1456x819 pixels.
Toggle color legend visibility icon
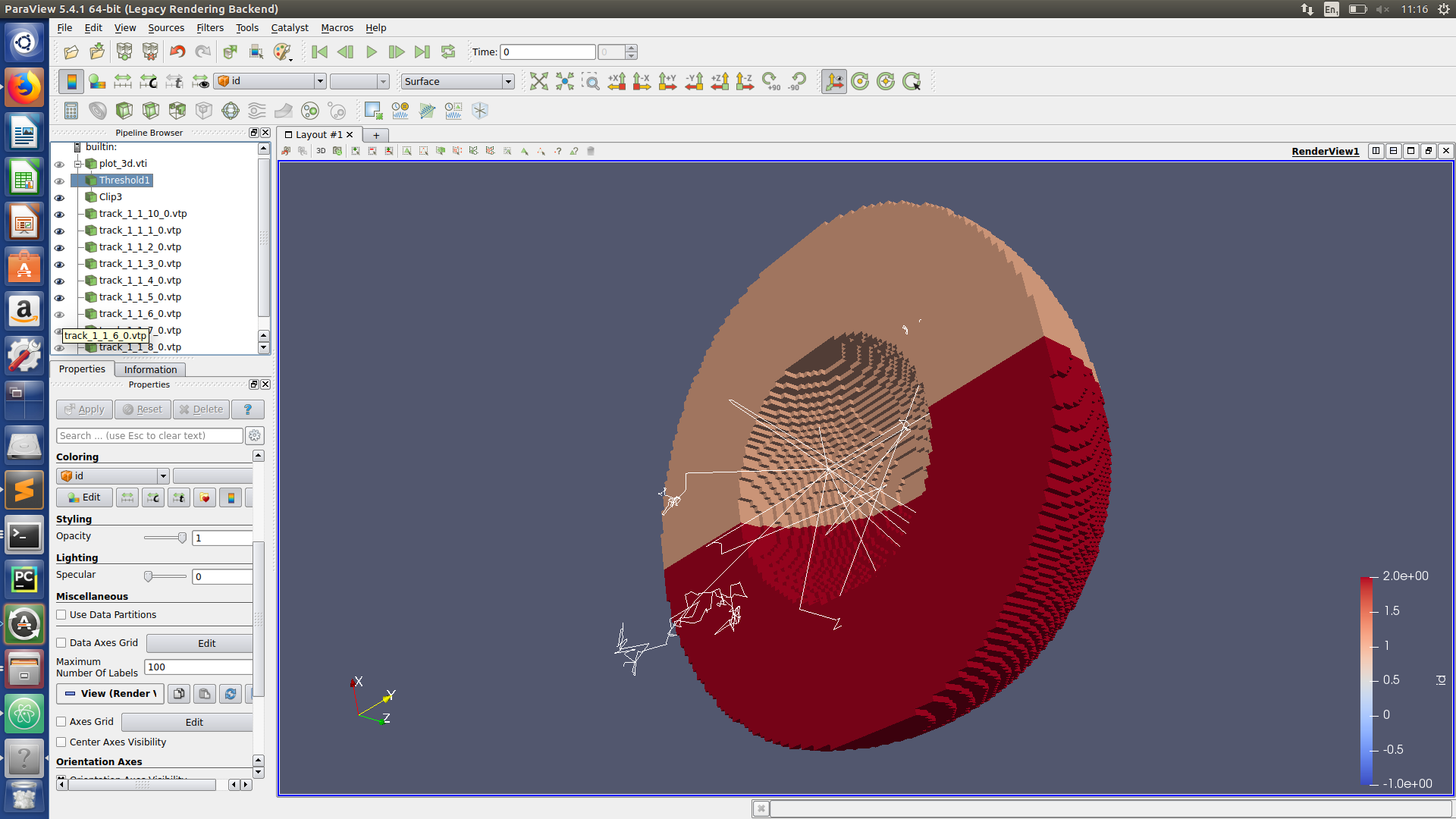tap(71, 81)
